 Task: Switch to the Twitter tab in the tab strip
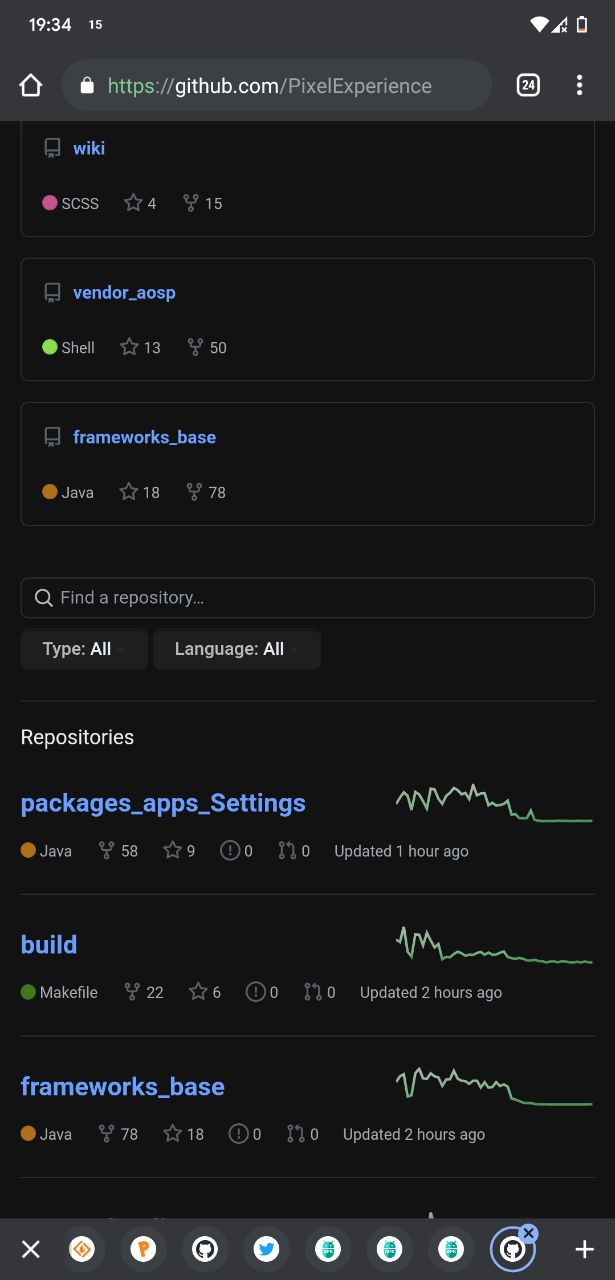tap(266, 1249)
